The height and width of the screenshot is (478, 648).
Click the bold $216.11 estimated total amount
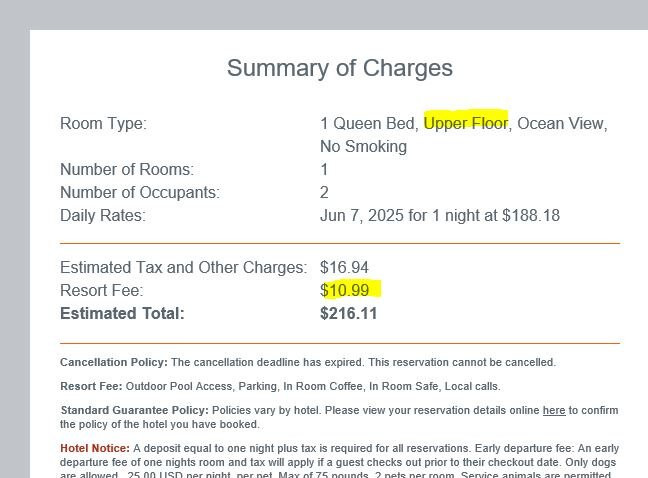[x=348, y=313]
